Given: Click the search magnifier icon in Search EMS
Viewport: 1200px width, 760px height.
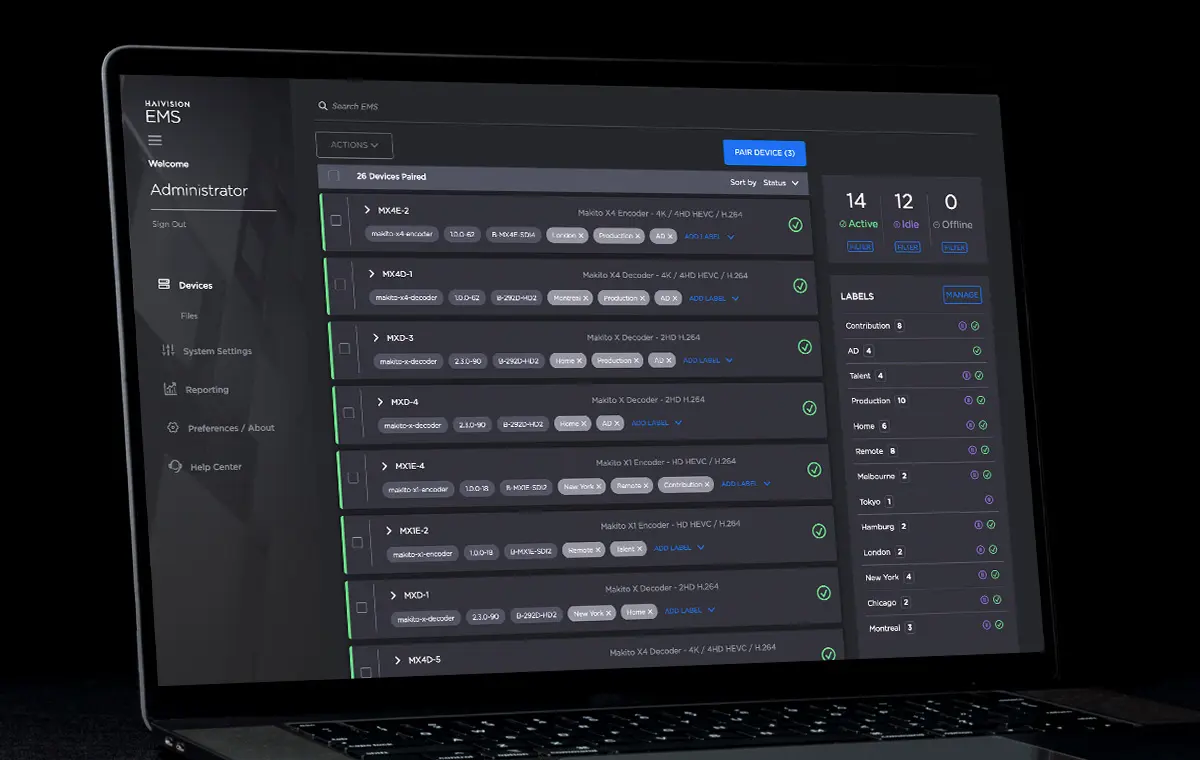Looking at the screenshot, I should click(x=322, y=105).
